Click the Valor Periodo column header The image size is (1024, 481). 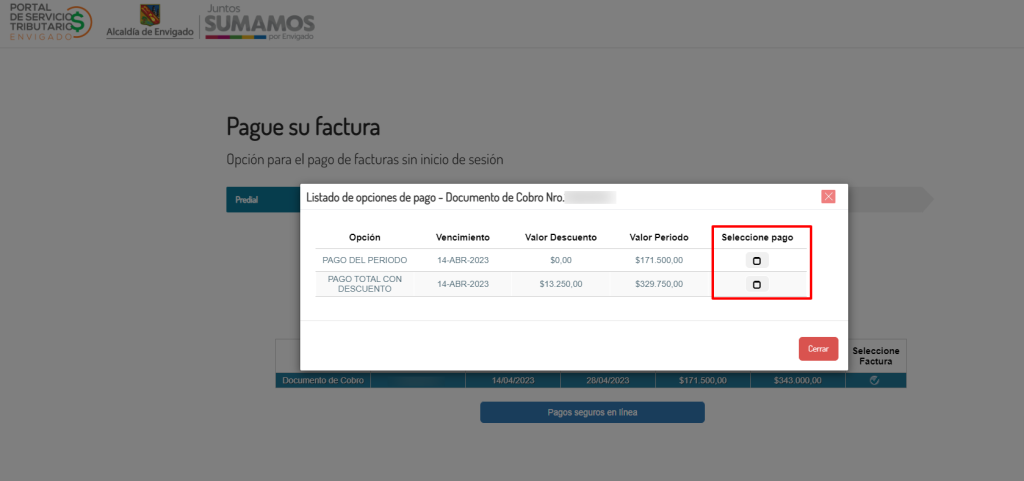pos(658,238)
